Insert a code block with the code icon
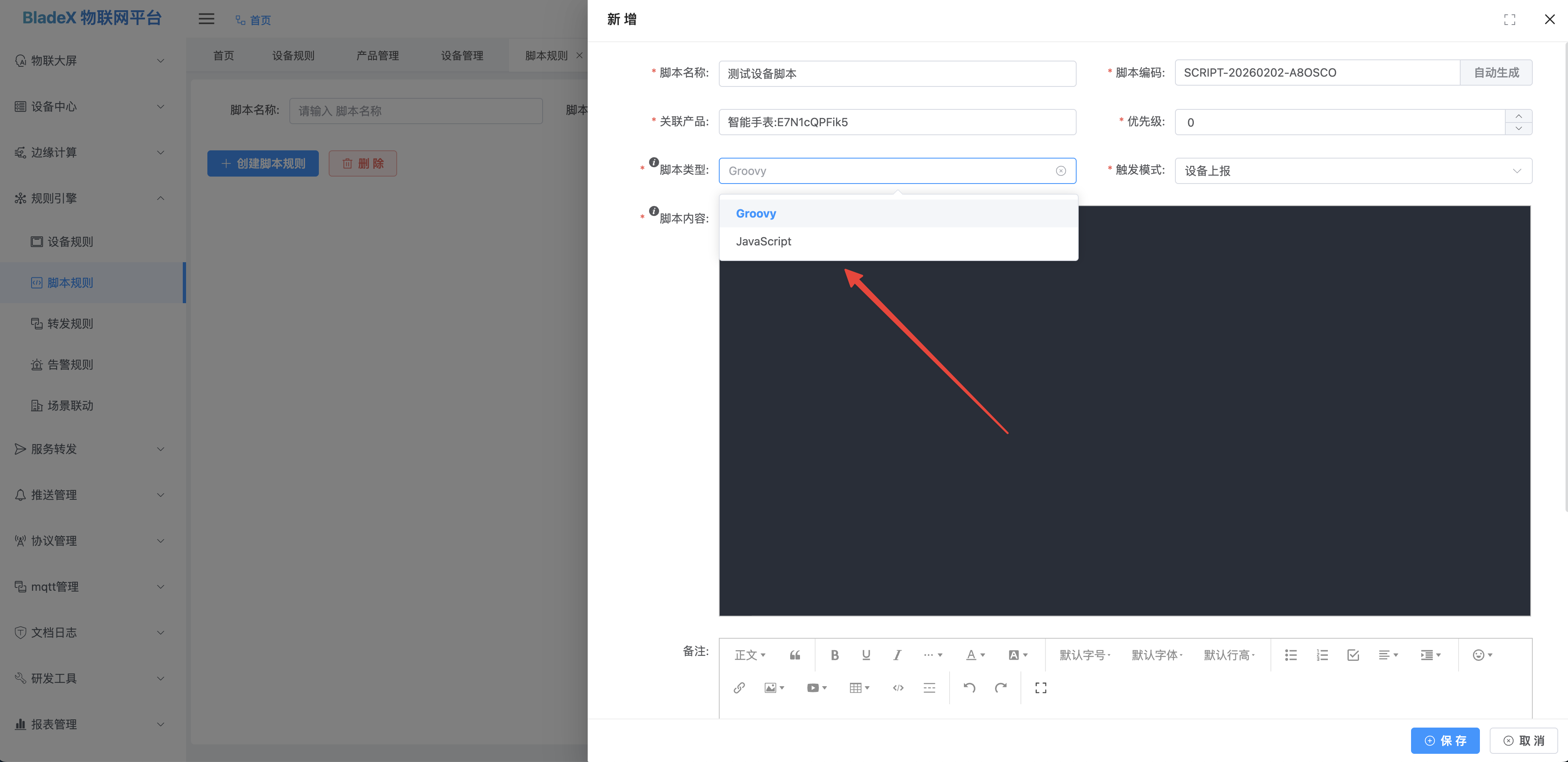 point(898,688)
